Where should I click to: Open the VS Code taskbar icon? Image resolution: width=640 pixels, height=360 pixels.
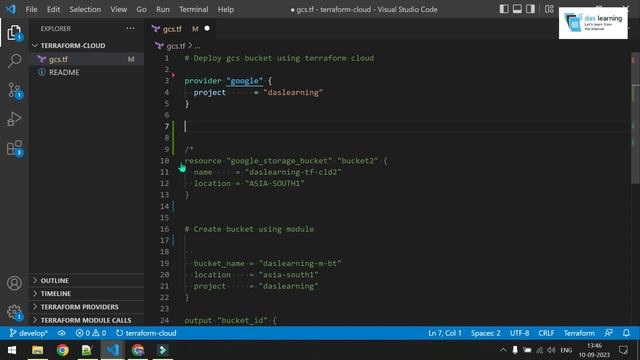[x=113, y=350]
